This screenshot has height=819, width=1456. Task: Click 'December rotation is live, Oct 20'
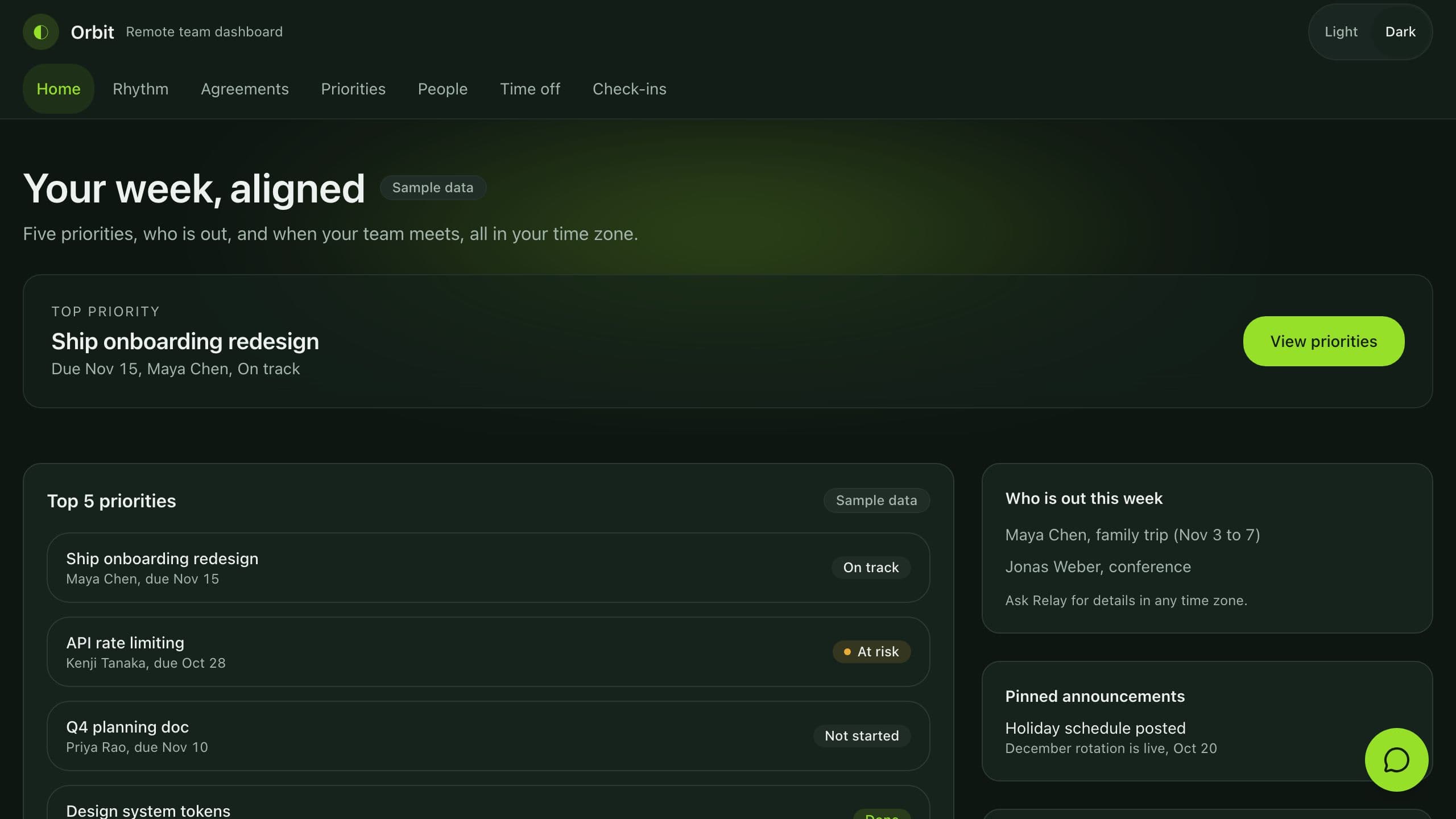1111,748
